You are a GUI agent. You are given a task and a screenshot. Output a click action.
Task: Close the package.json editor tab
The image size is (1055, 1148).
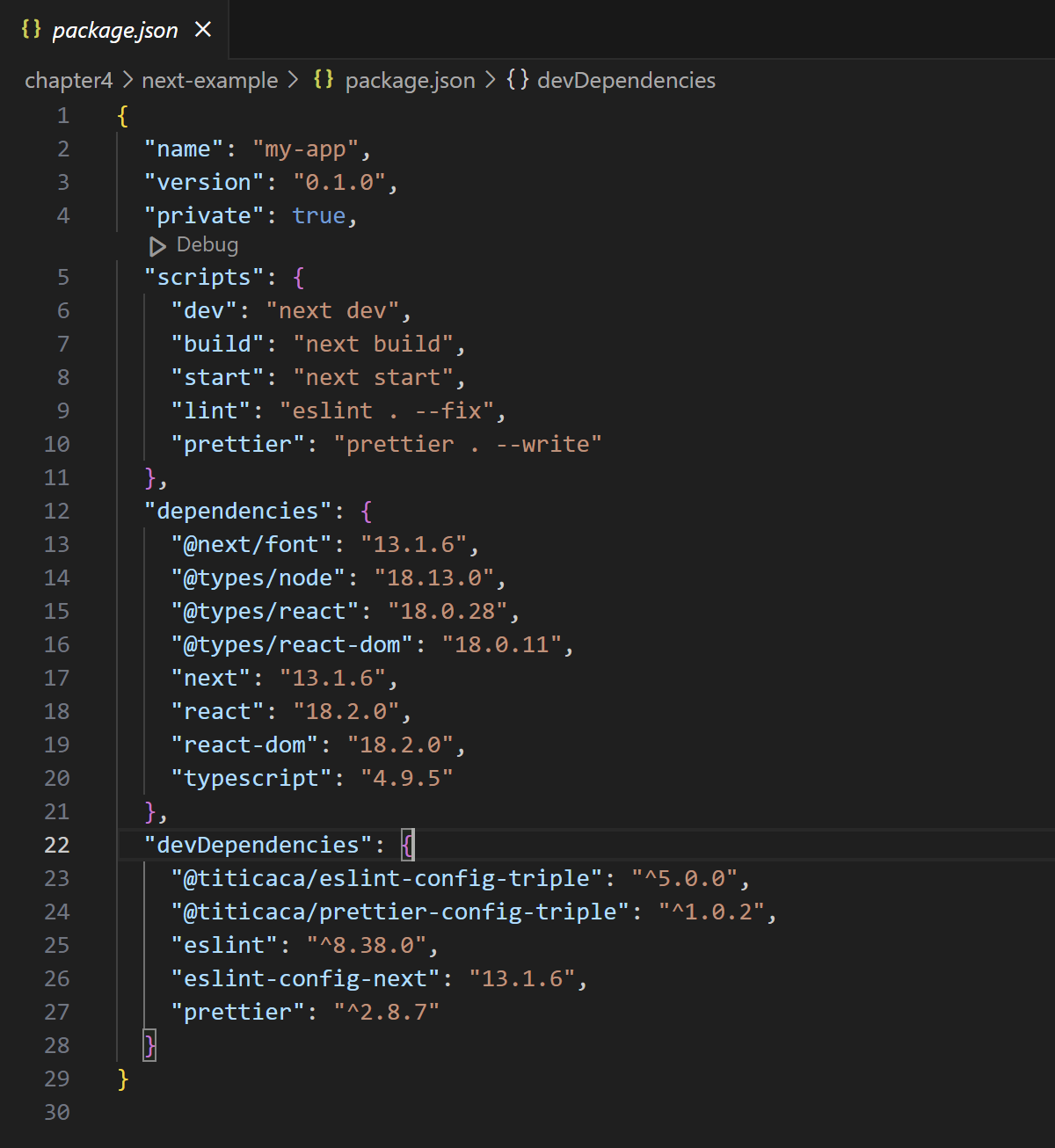203,30
